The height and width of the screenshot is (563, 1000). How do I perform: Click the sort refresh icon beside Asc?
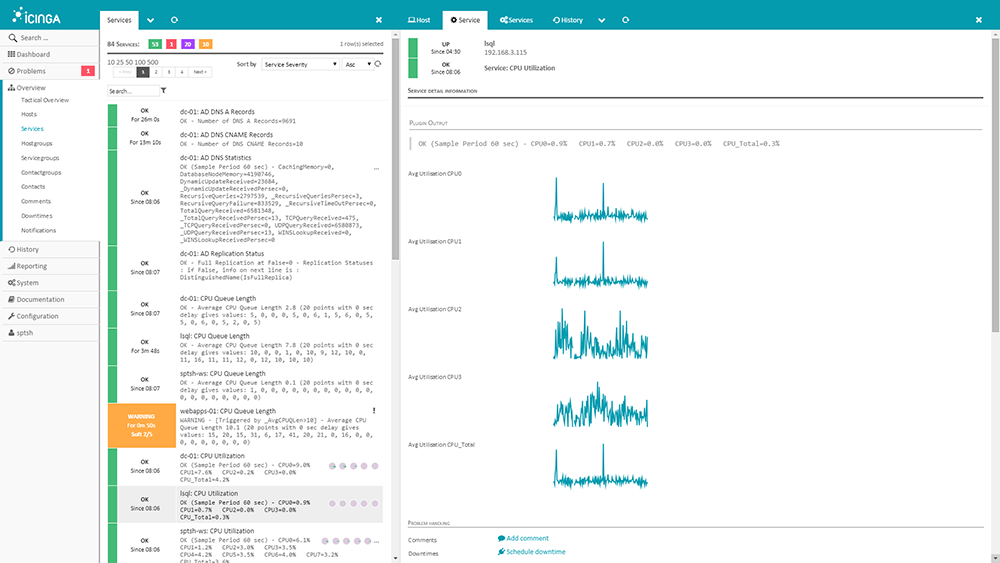[378, 64]
